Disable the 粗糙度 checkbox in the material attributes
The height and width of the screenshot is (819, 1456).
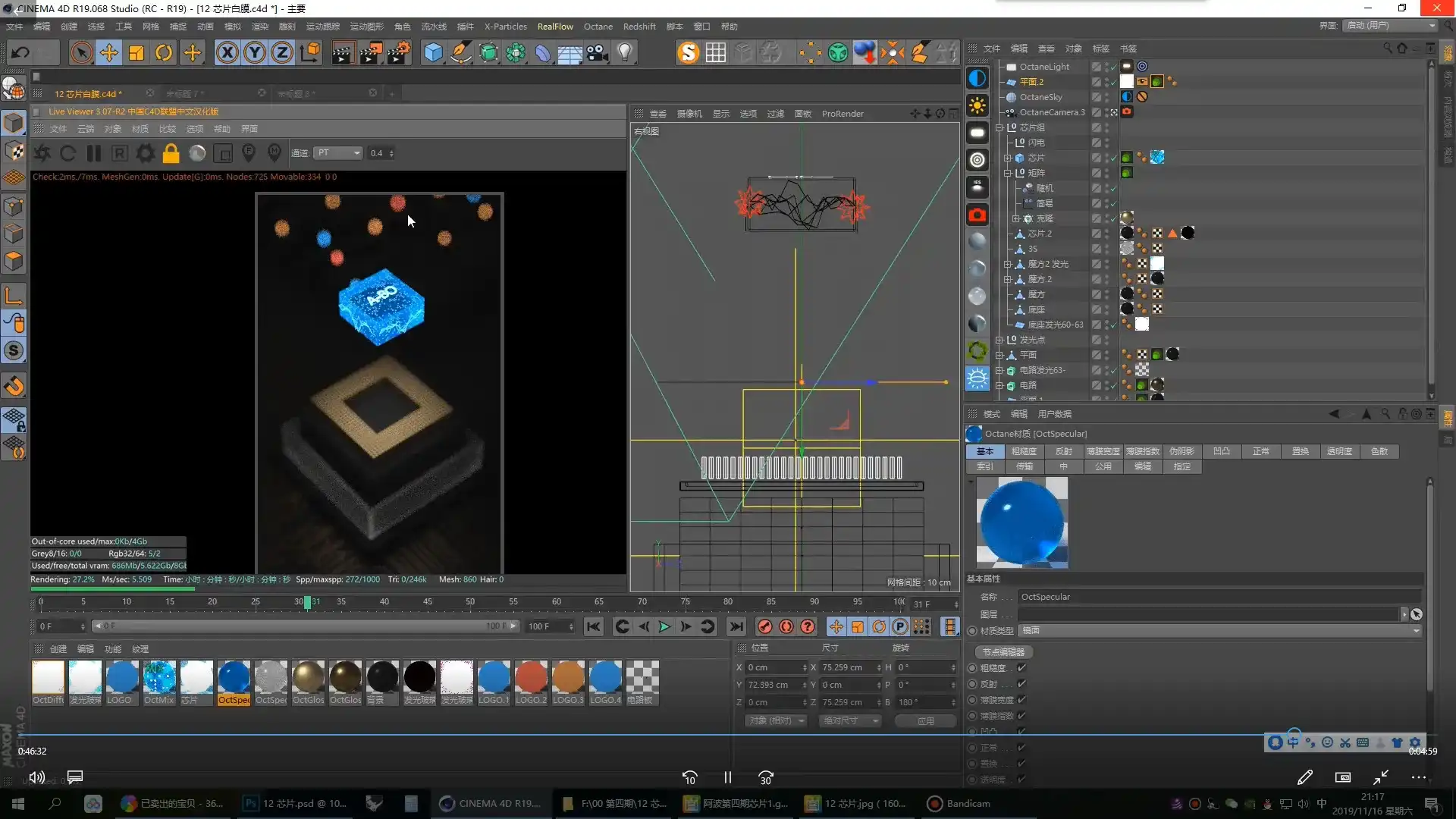tap(1023, 668)
